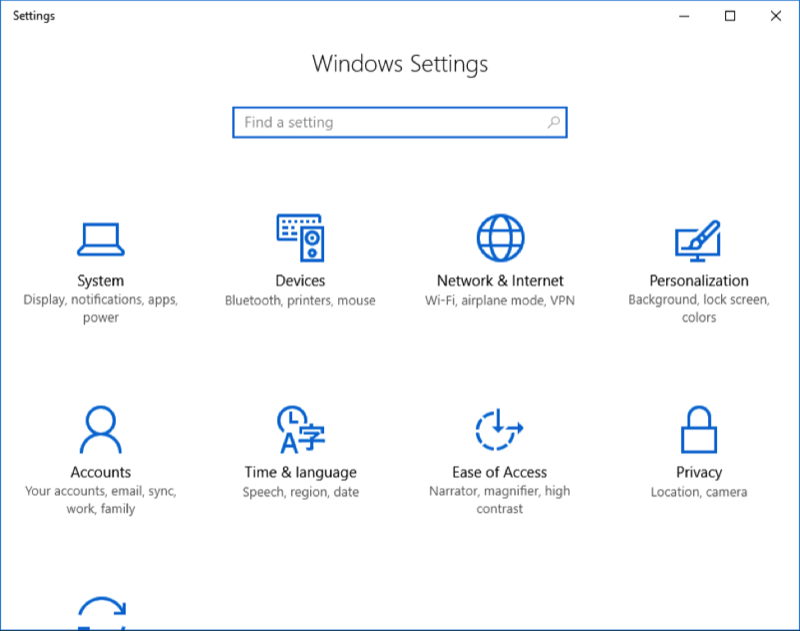The width and height of the screenshot is (800, 631).
Task: Click 'Speech, region, date' description
Action: coord(301,492)
